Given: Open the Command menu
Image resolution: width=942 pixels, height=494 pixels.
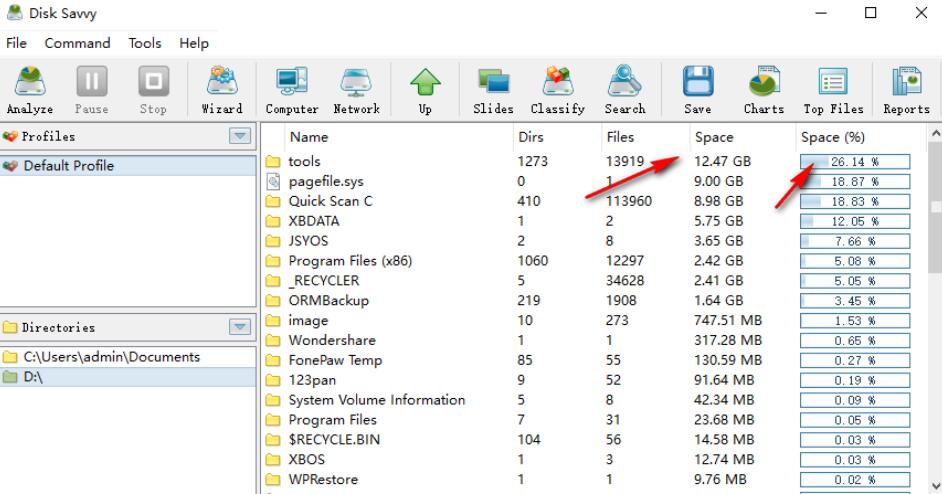Looking at the screenshot, I should pos(77,43).
